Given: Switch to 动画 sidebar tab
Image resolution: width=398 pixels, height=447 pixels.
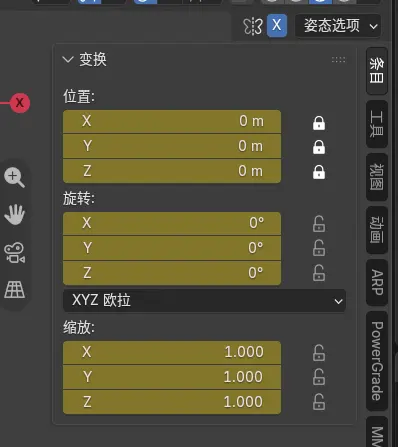Looking at the screenshot, I should [x=377, y=230].
